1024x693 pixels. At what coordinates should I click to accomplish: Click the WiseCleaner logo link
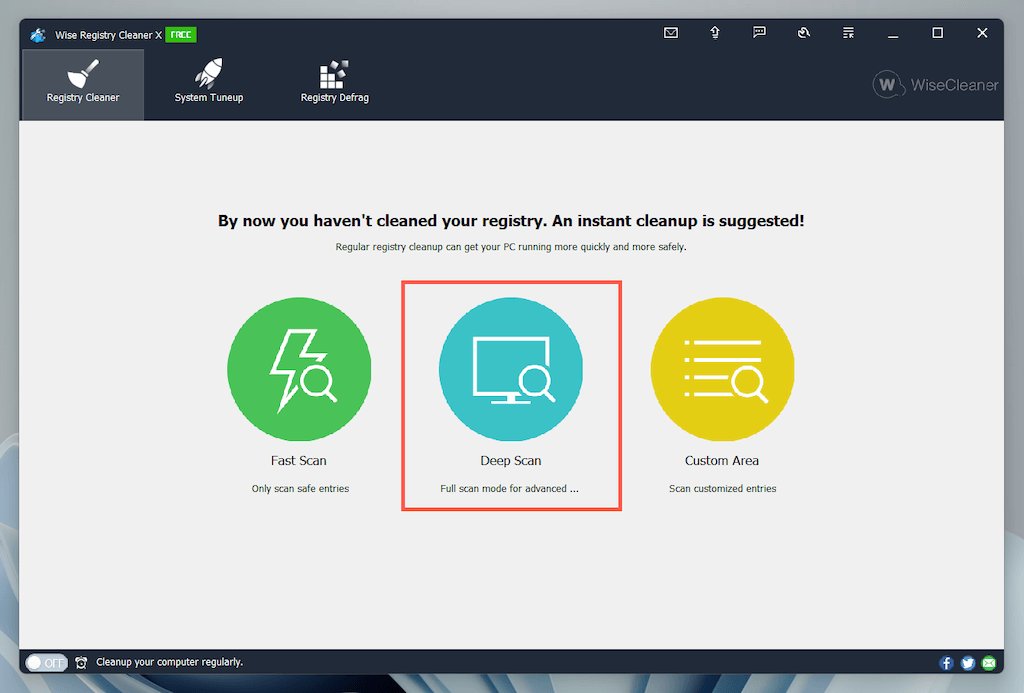[x=935, y=85]
